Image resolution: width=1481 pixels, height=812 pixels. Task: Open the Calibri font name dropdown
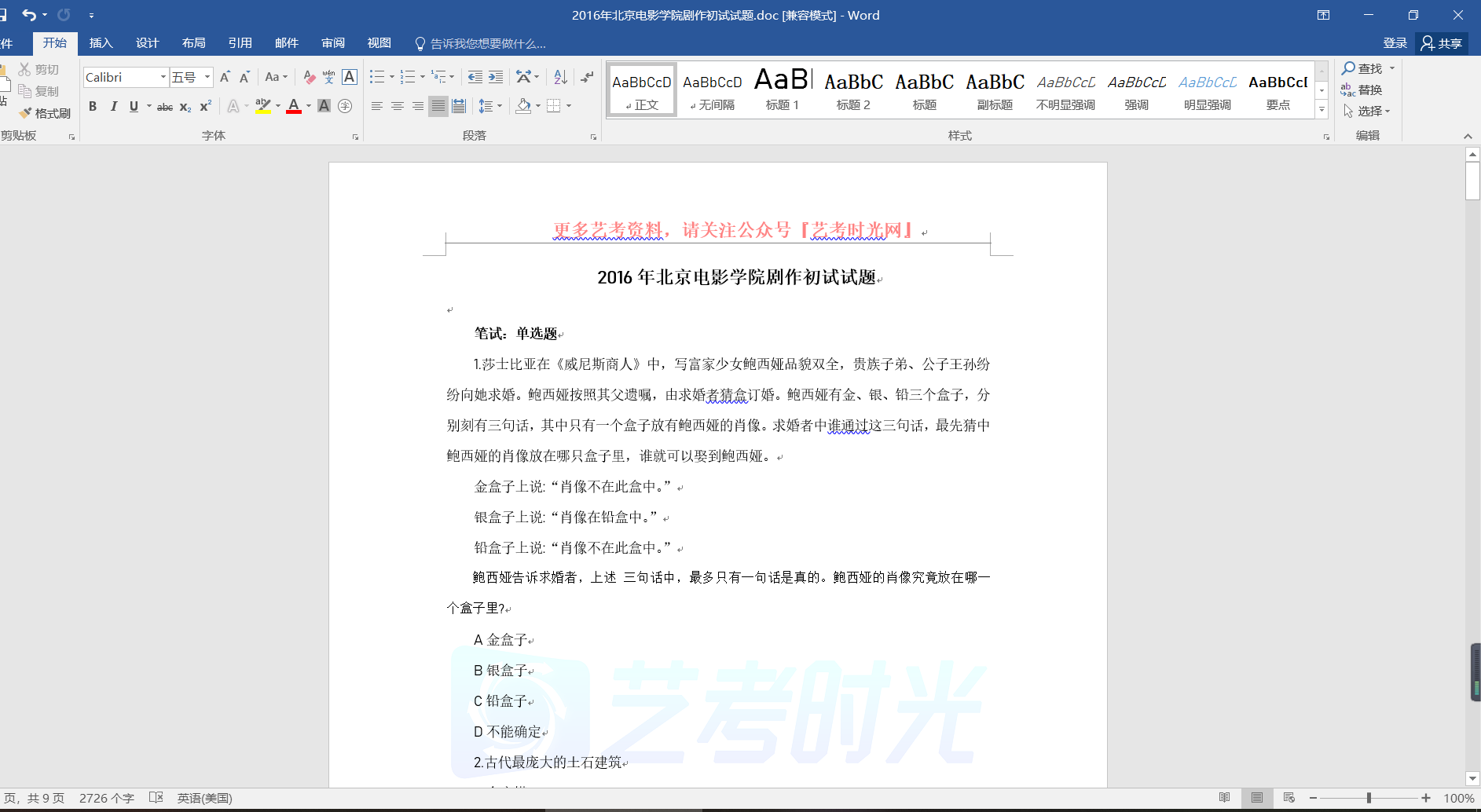[163, 77]
